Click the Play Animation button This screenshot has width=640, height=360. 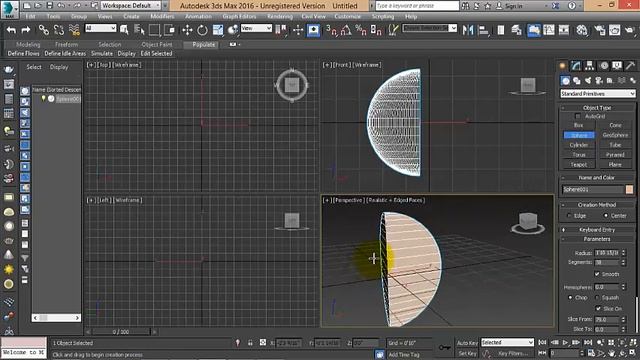[x=565, y=342]
